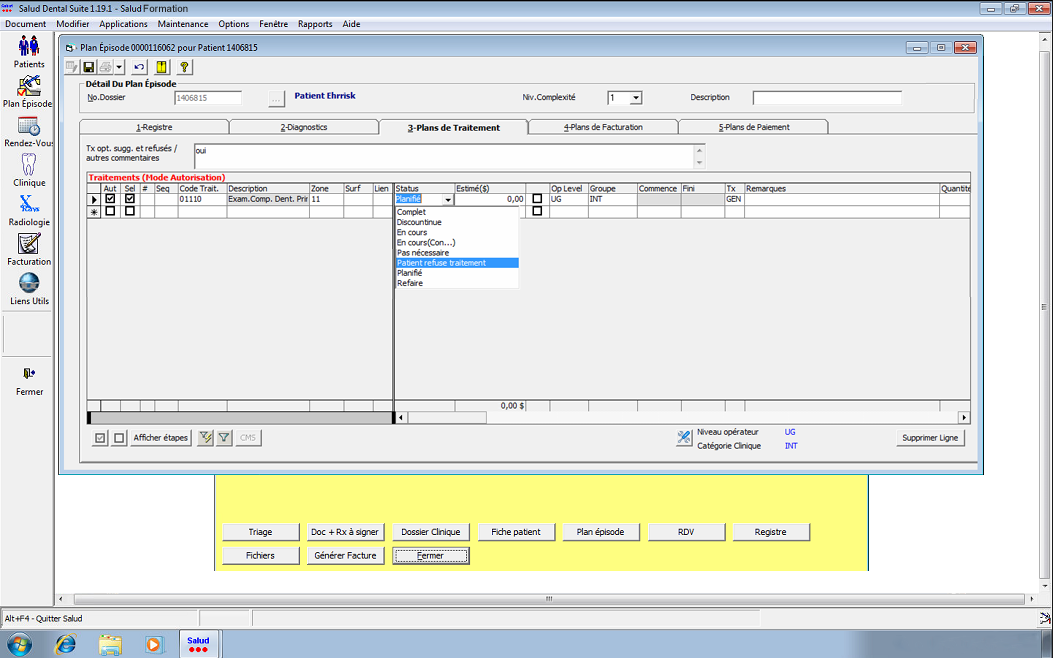Screen dimensions: 1053x658
Task: Toggle checkbox below Estimé in blank row
Action: 537,211
